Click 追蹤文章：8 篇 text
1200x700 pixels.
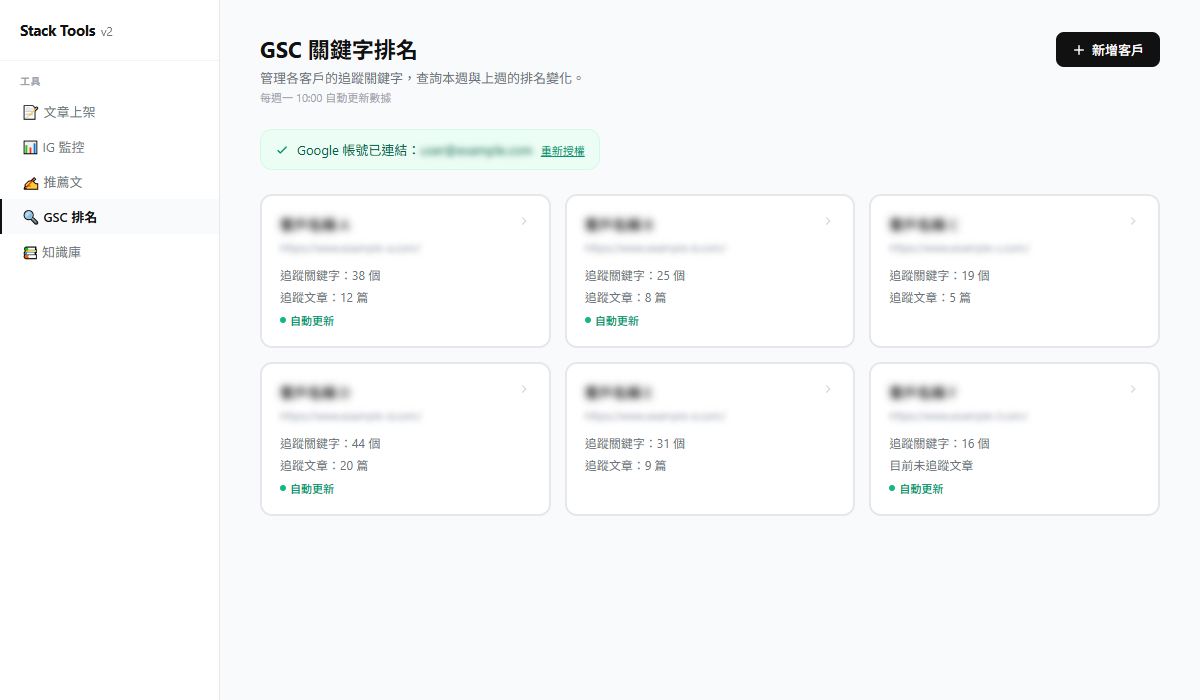click(625, 297)
